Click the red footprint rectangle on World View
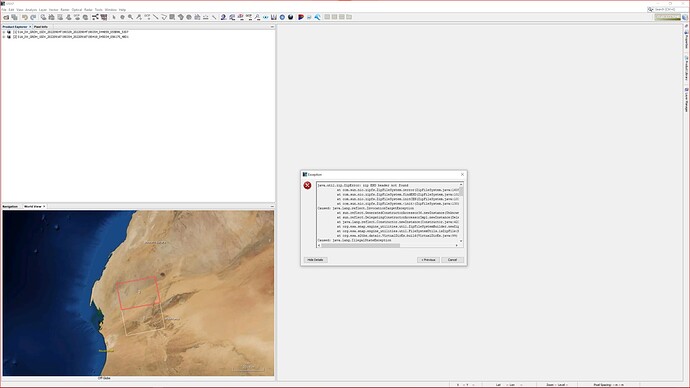 pos(137,293)
